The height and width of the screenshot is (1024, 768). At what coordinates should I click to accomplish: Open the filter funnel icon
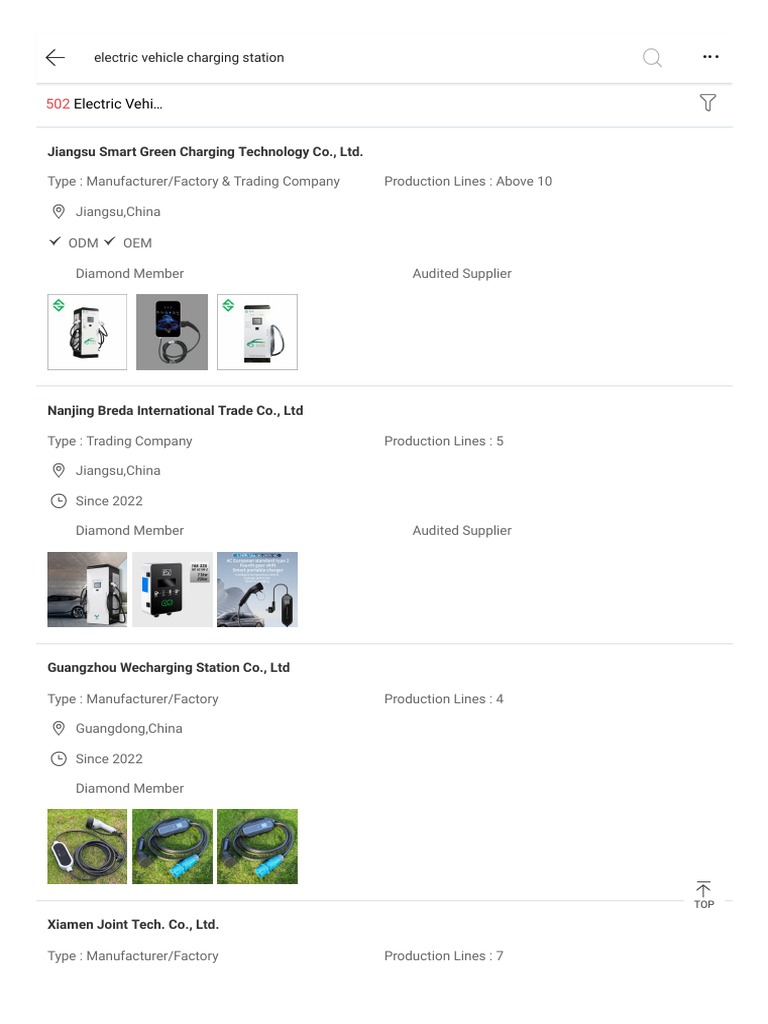(708, 103)
